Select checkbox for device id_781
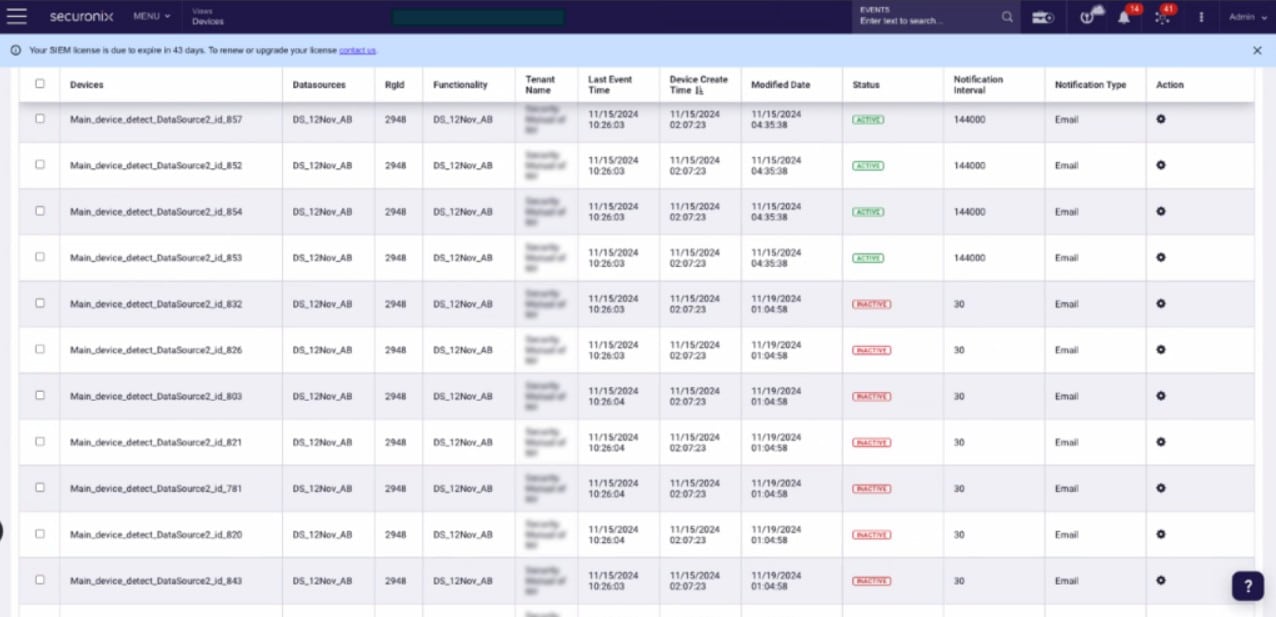Image resolution: width=1276 pixels, height=617 pixels. [40, 488]
